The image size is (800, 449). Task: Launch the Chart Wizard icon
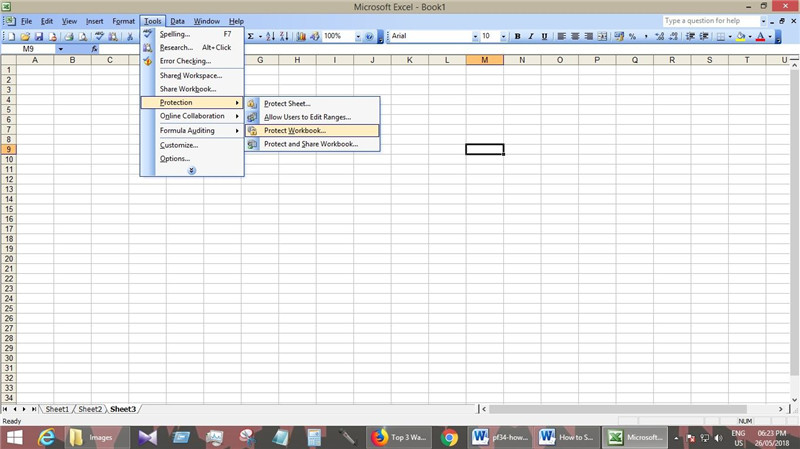coord(302,36)
